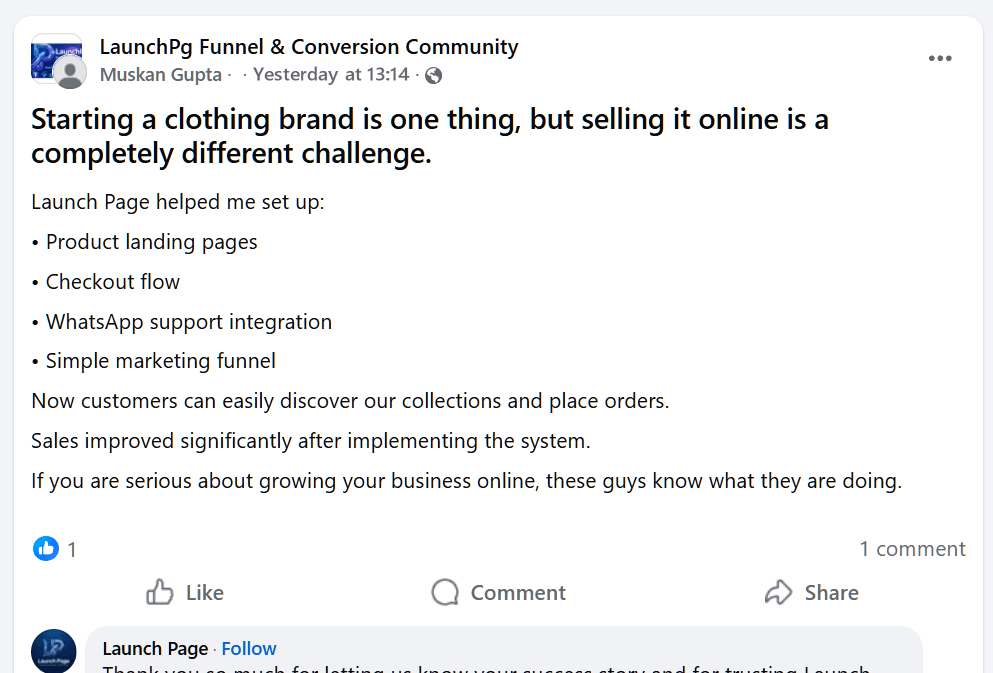Click the Comment speech bubble button

tap(499, 593)
